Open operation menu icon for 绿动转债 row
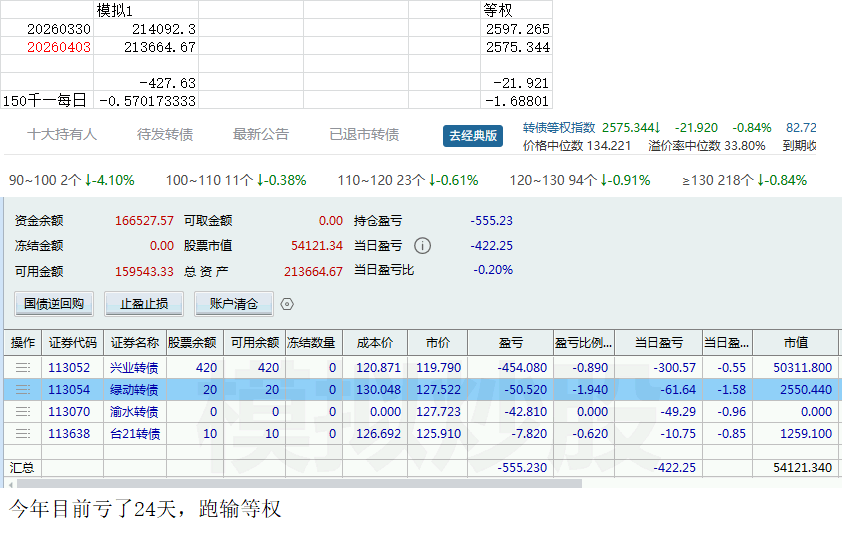 click(x=22, y=390)
